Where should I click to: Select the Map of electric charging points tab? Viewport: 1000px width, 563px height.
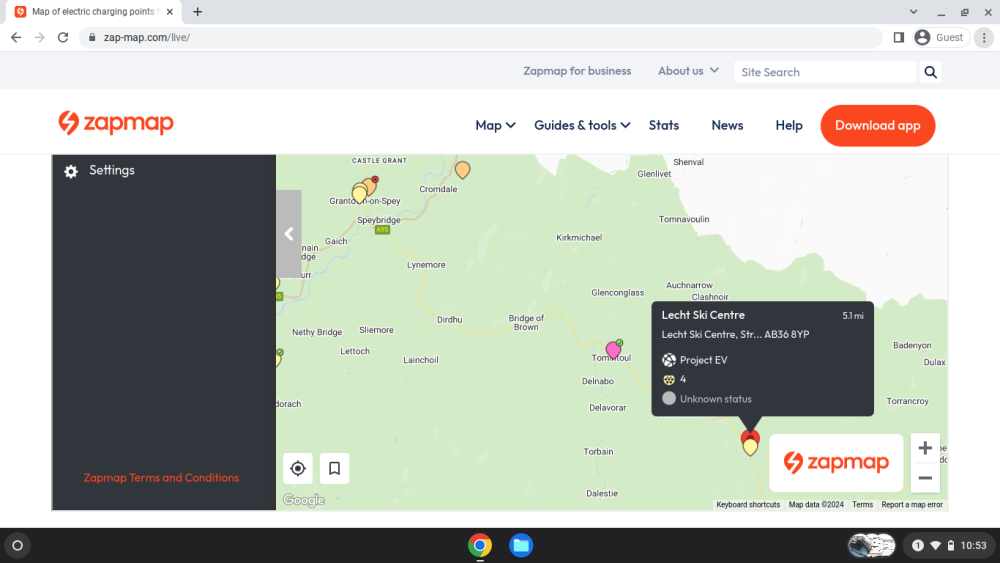point(94,11)
